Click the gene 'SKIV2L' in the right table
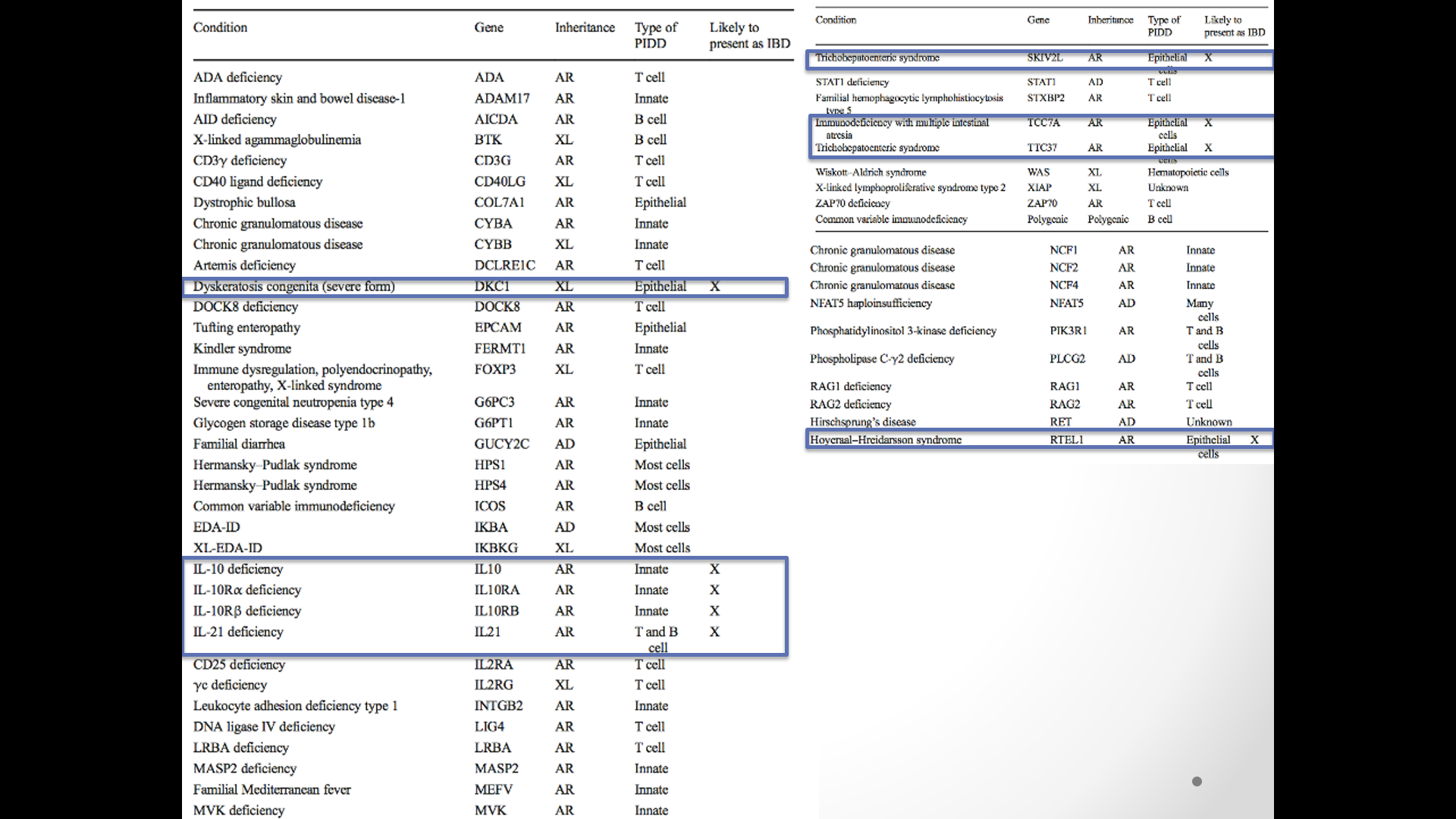This screenshot has width=1456, height=819. [x=1044, y=58]
